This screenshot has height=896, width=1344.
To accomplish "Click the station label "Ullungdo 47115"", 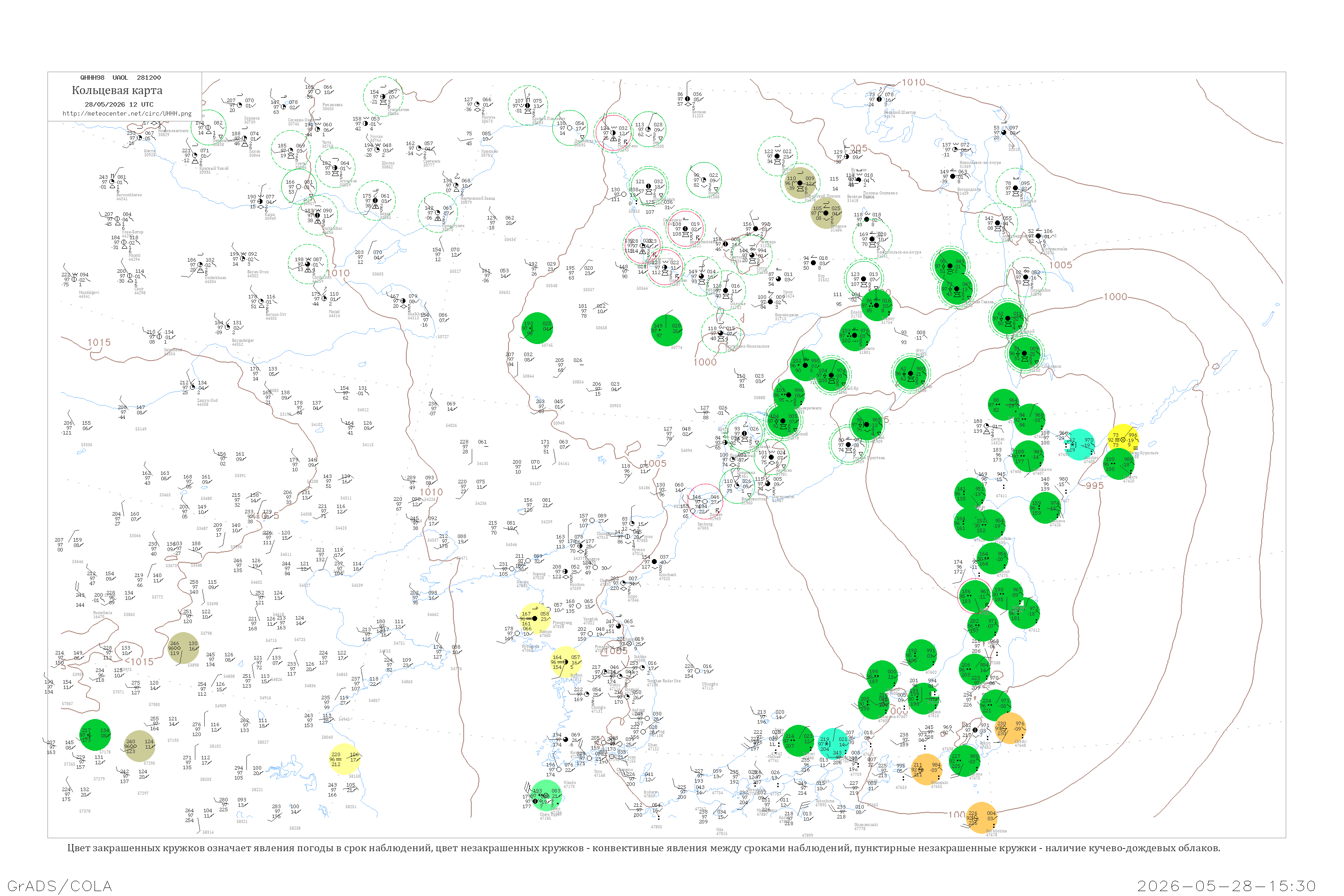I will tap(710, 686).
